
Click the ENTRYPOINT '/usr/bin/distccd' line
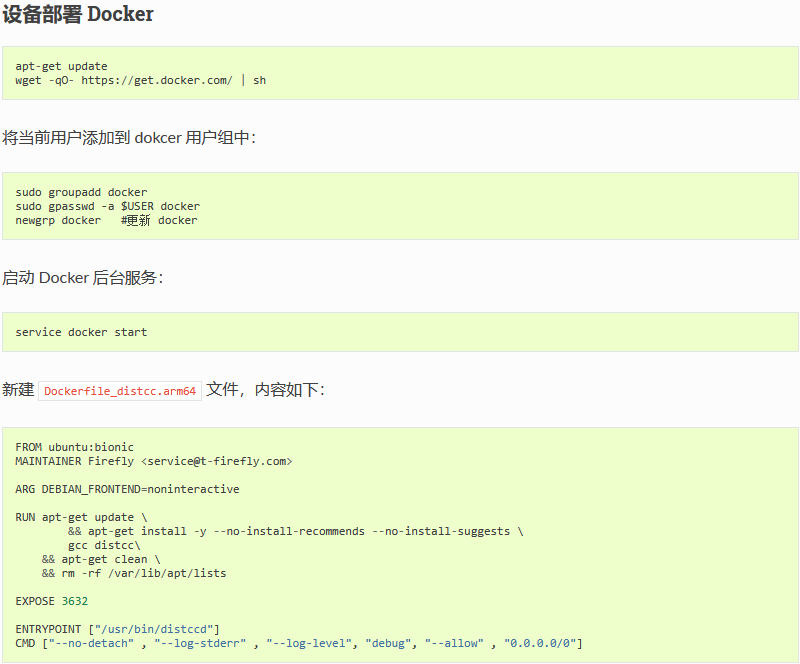pyautogui.click(x=117, y=629)
